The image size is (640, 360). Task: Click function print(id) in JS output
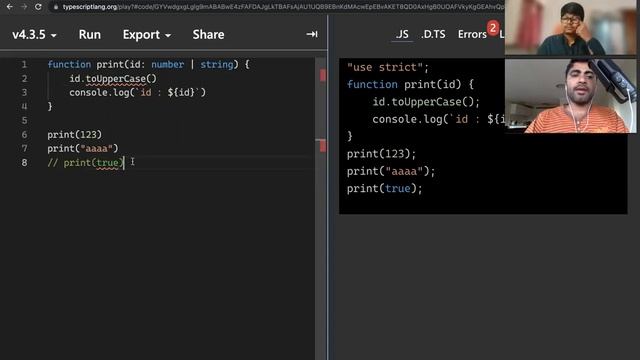click(x=410, y=84)
